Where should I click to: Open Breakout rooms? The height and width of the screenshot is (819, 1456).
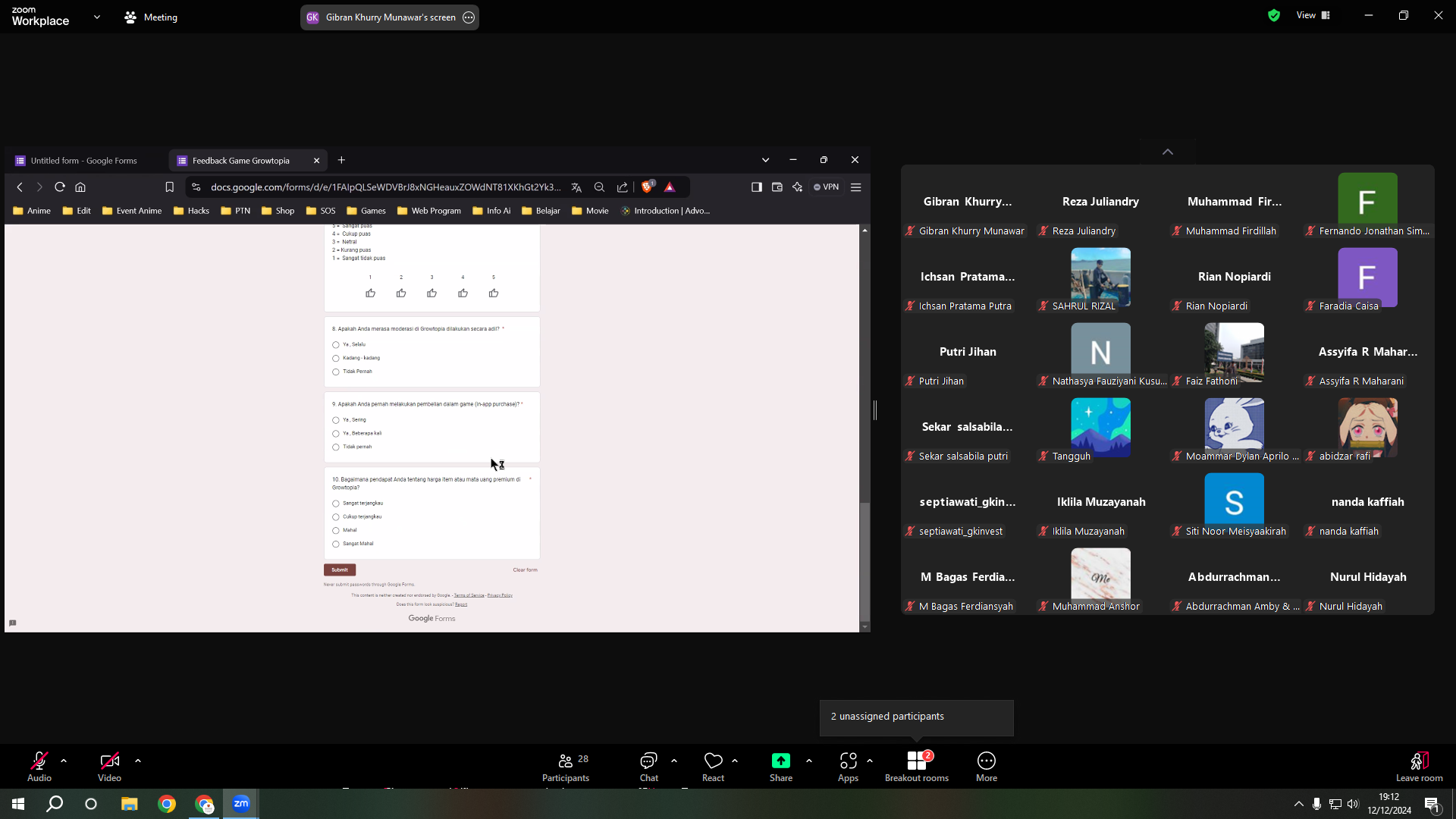(917, 767)
